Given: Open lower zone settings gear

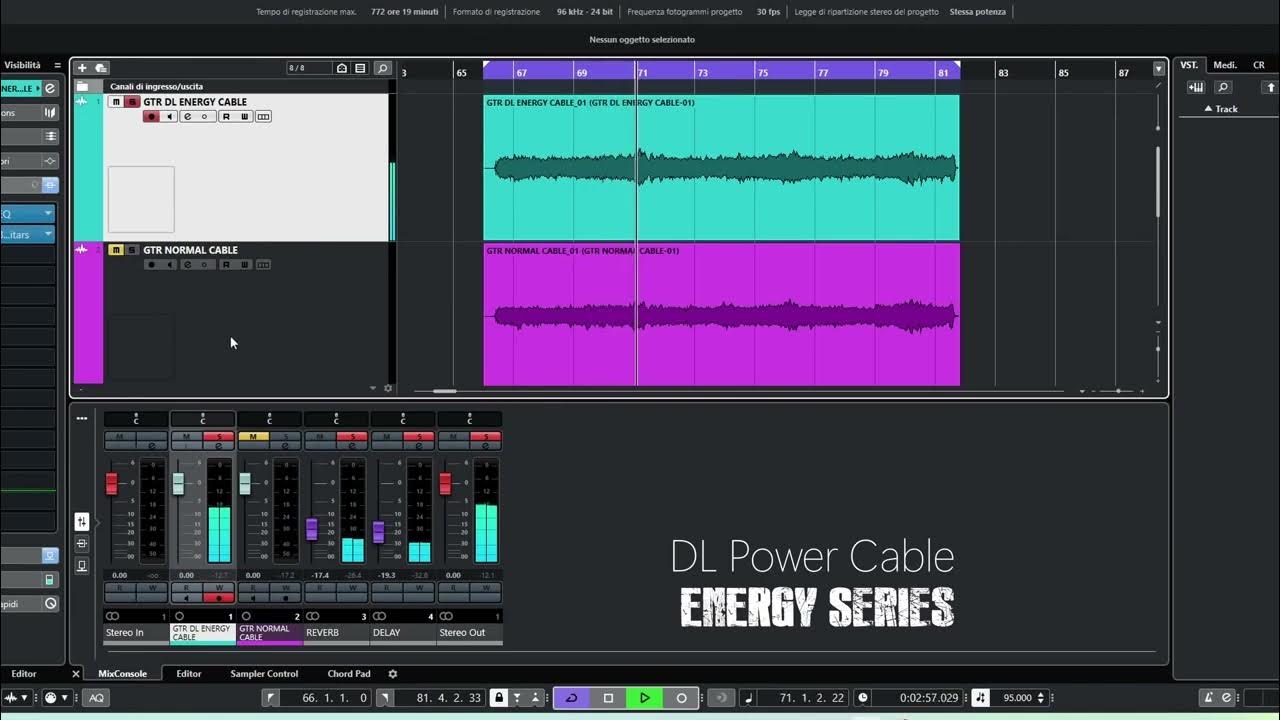Looking at the screenshot, I should [x=393, y=674].
